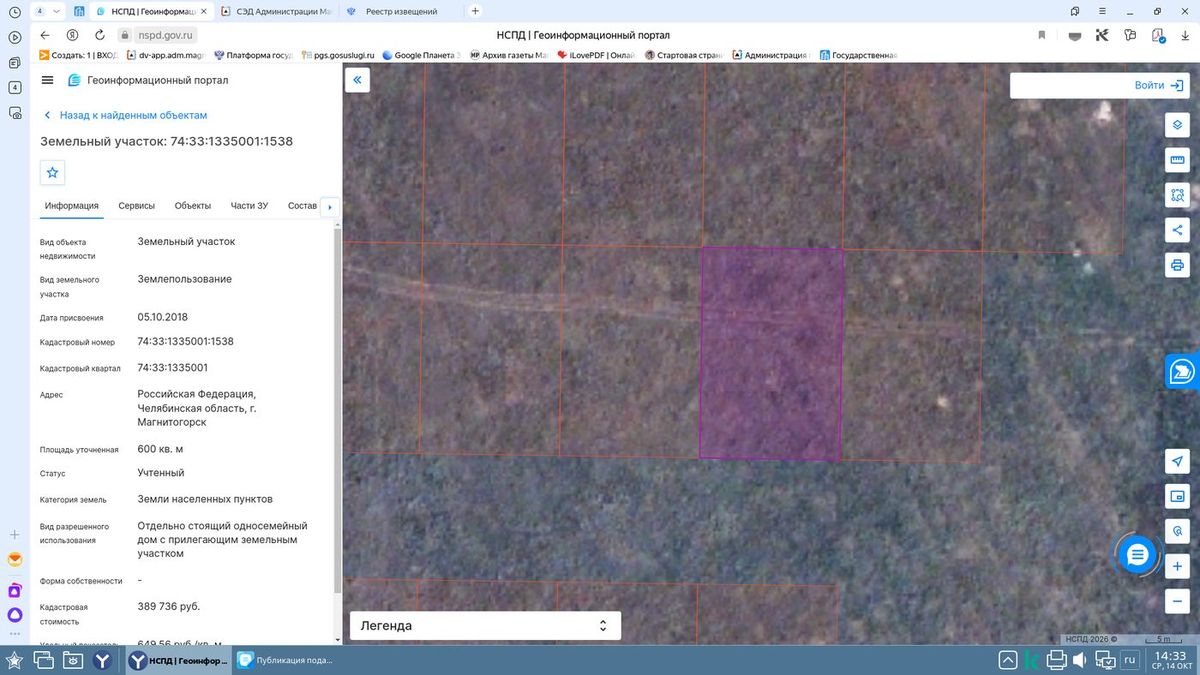Switch to the Реестр извещений browser tab
Viewport: 1200px width, 675px height.
point(400,11)
